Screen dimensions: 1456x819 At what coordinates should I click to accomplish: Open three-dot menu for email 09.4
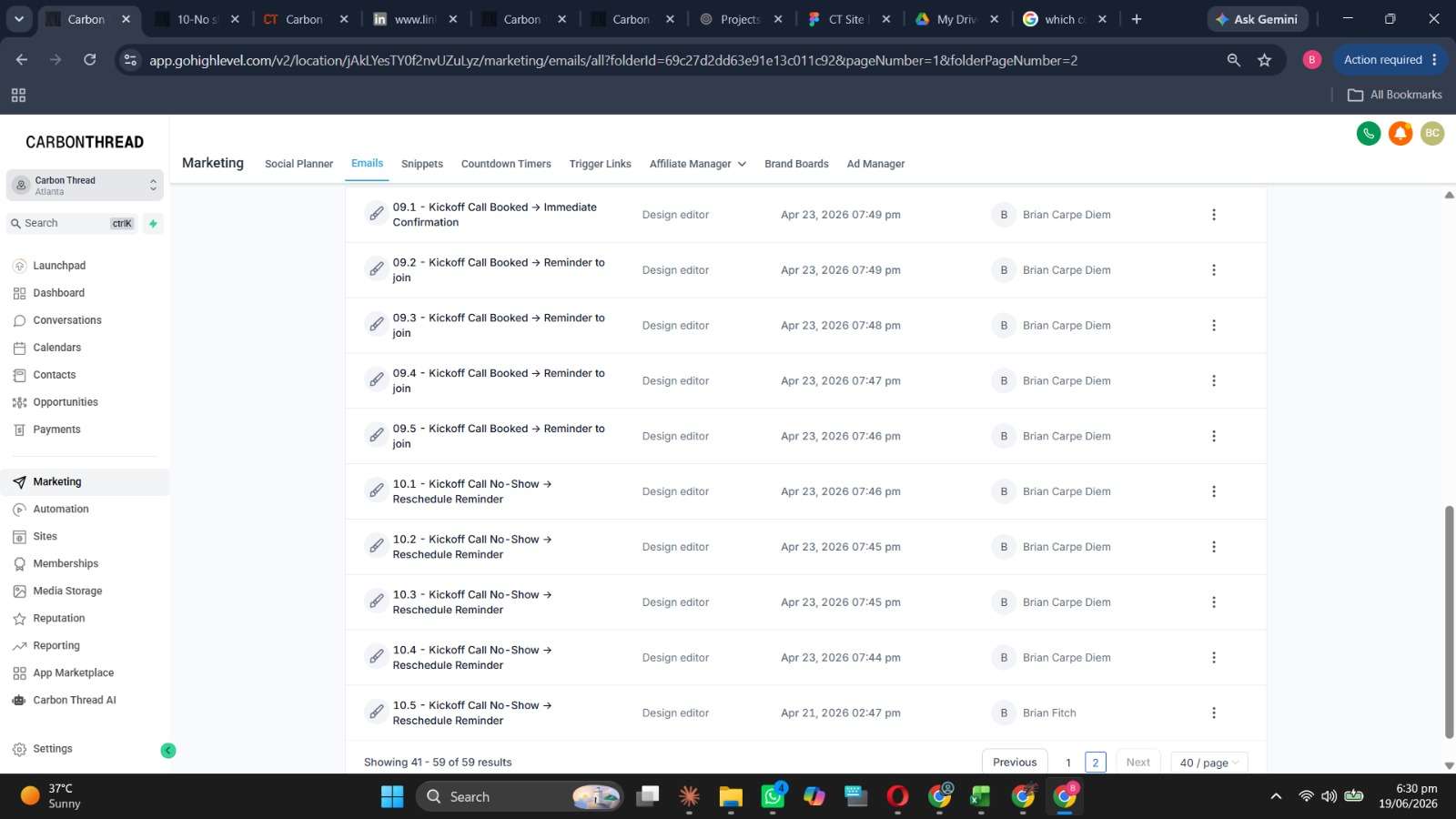(x=1213, y=381)
